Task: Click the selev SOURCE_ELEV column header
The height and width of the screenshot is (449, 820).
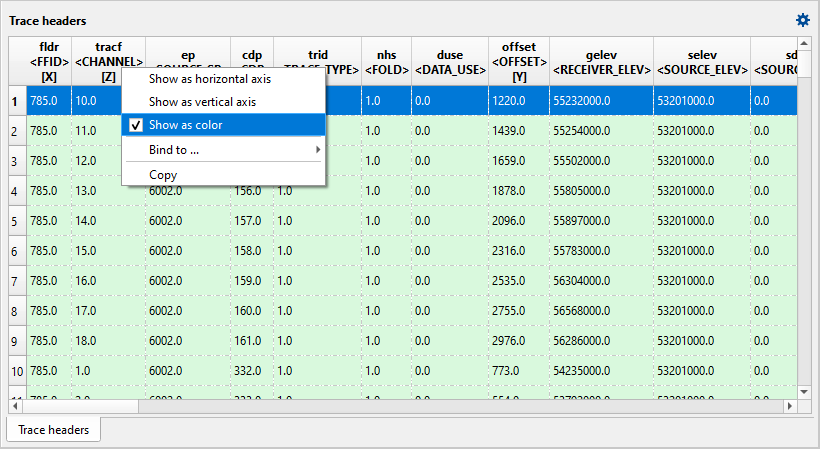Action: [x=701, y=61]
